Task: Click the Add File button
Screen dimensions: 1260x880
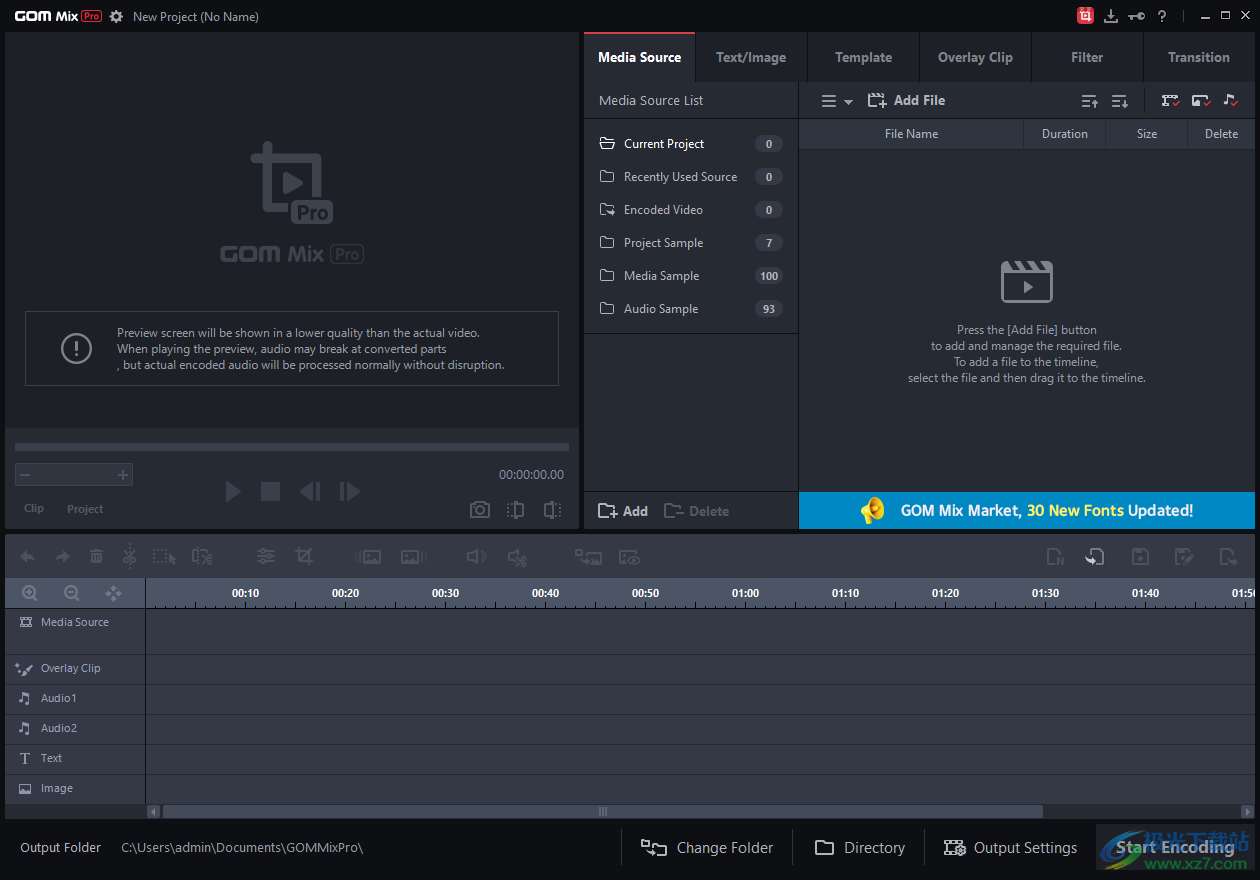Action: [906, 100]
